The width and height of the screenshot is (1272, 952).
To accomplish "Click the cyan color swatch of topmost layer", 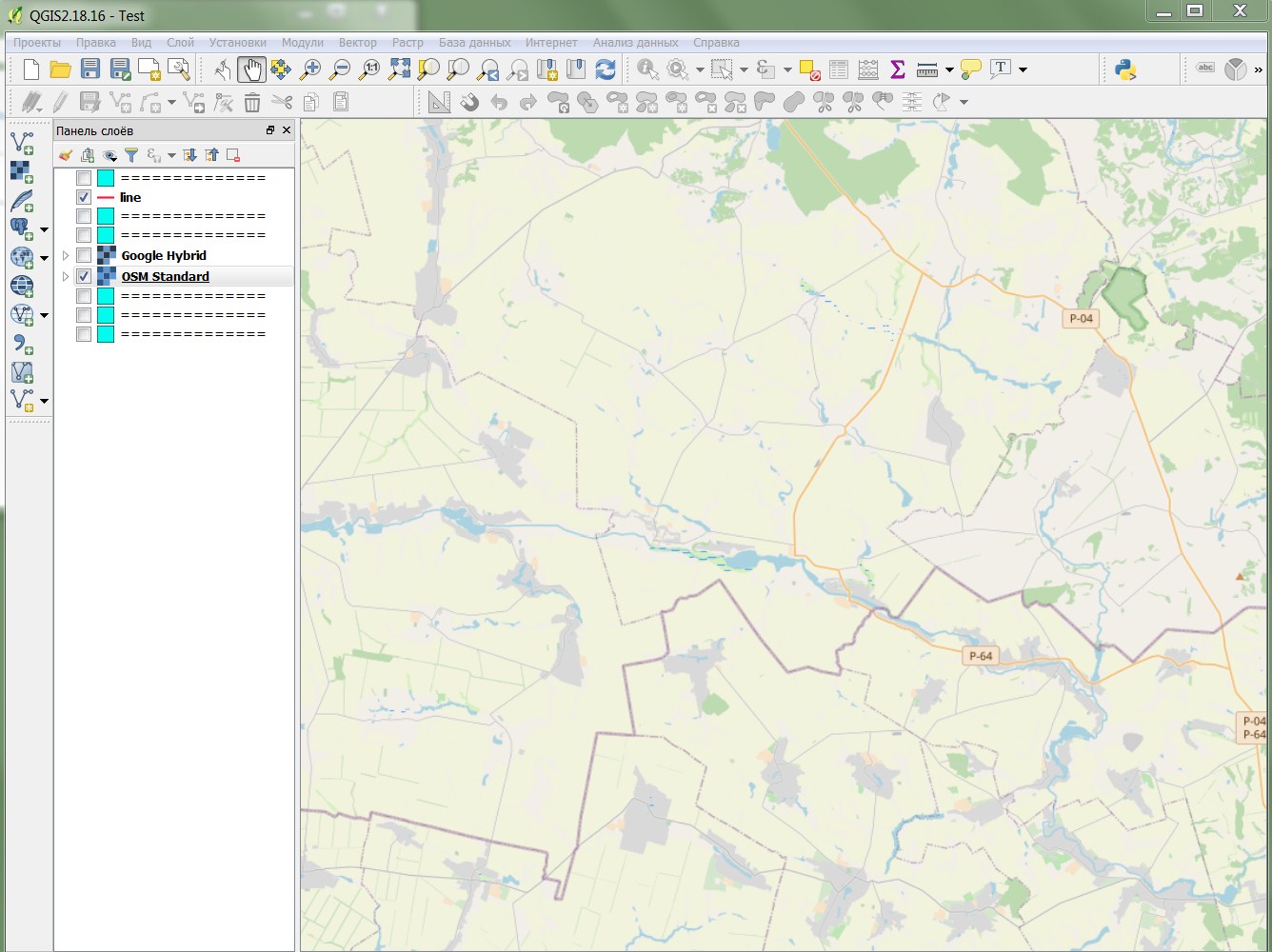I will [x=105, y=177].
